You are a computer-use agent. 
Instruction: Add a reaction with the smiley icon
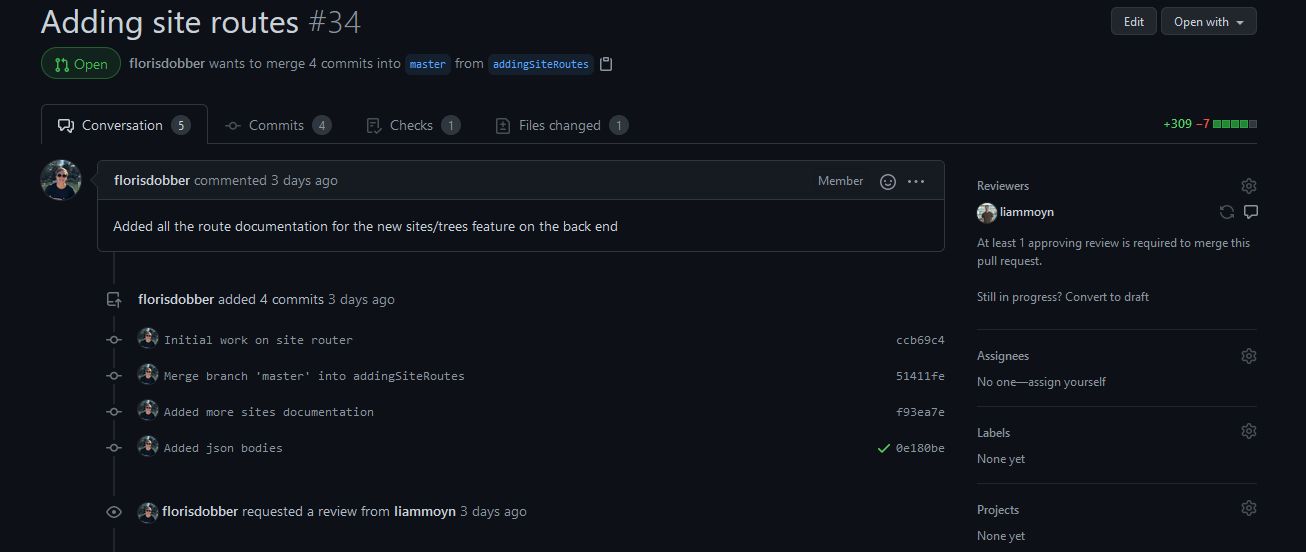click(x=887, y=181)
